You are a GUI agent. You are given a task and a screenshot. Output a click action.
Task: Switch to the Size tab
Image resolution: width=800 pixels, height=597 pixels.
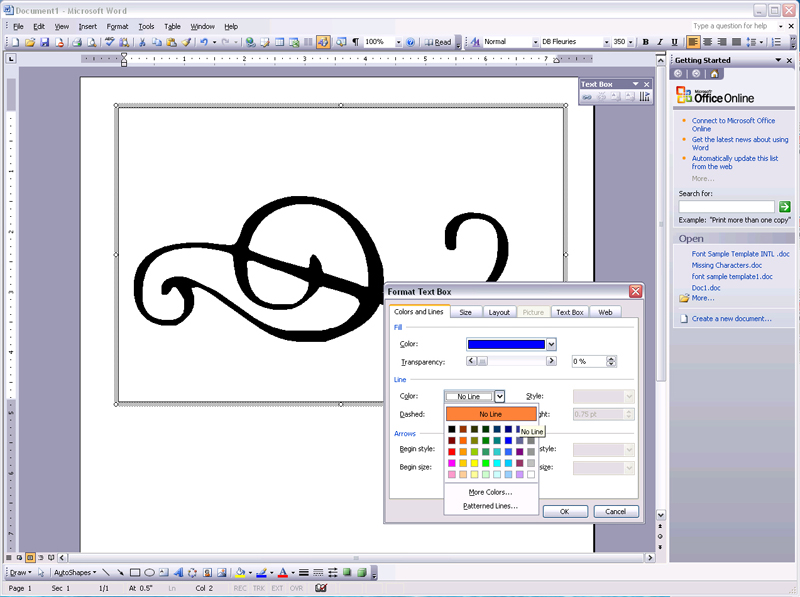[x=465, y=312]
